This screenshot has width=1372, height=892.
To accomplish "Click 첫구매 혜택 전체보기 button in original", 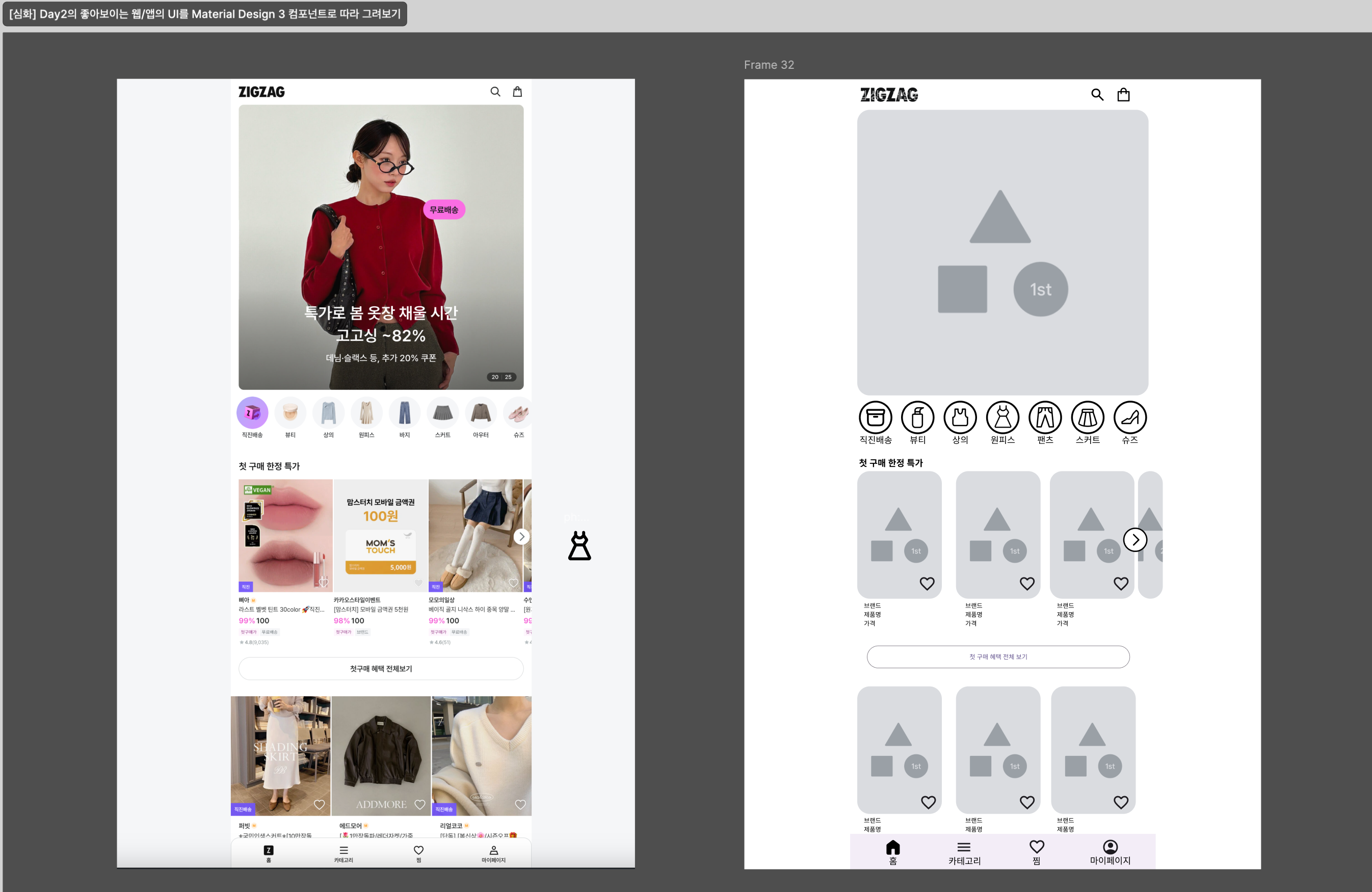I will [381, 668].
